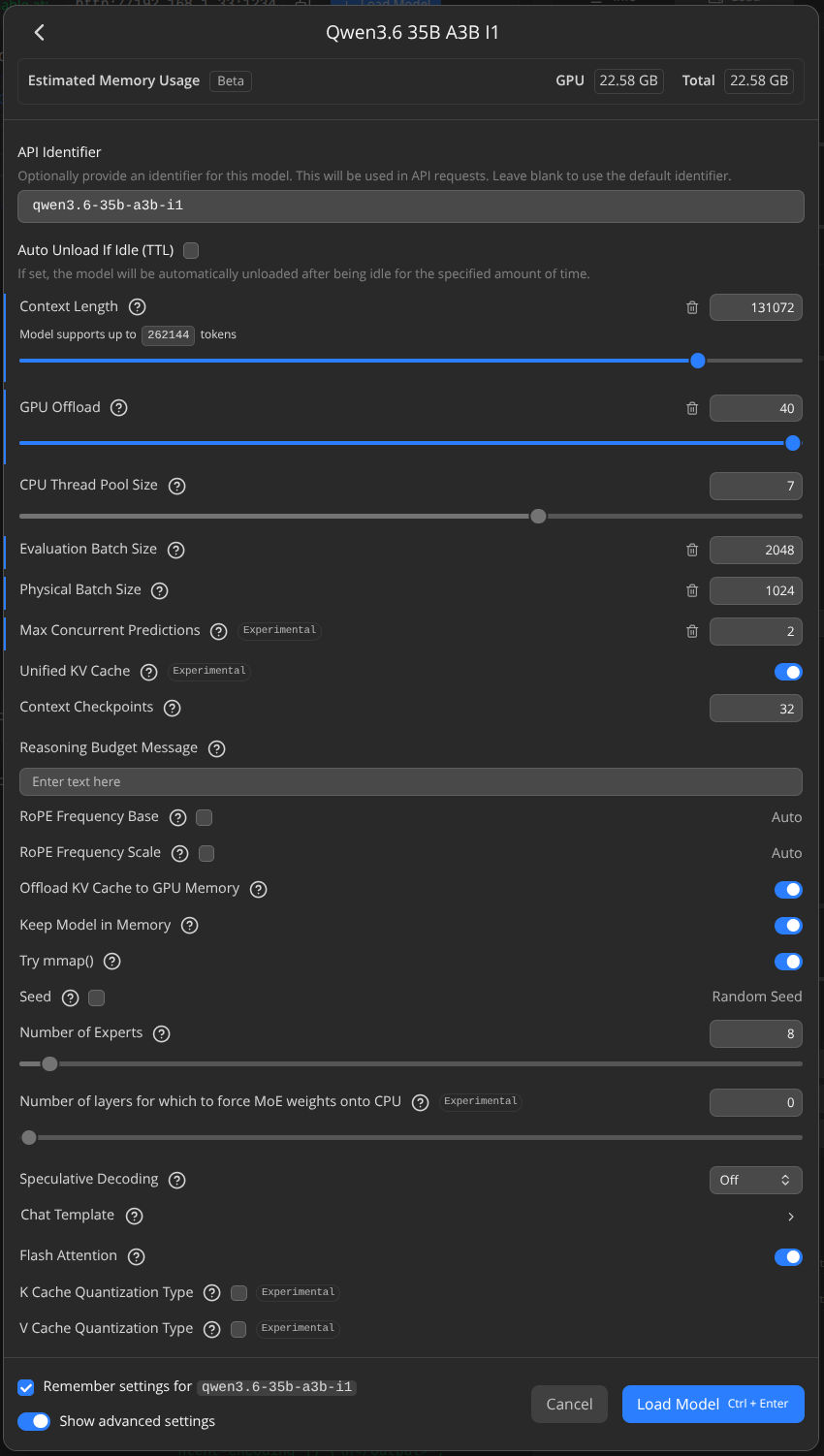Image resolution: width=824 pixels, height=1456 pixels.
Task: Enable RoPE Frequency Scale checkbox
Action: (x=206, y=853)
